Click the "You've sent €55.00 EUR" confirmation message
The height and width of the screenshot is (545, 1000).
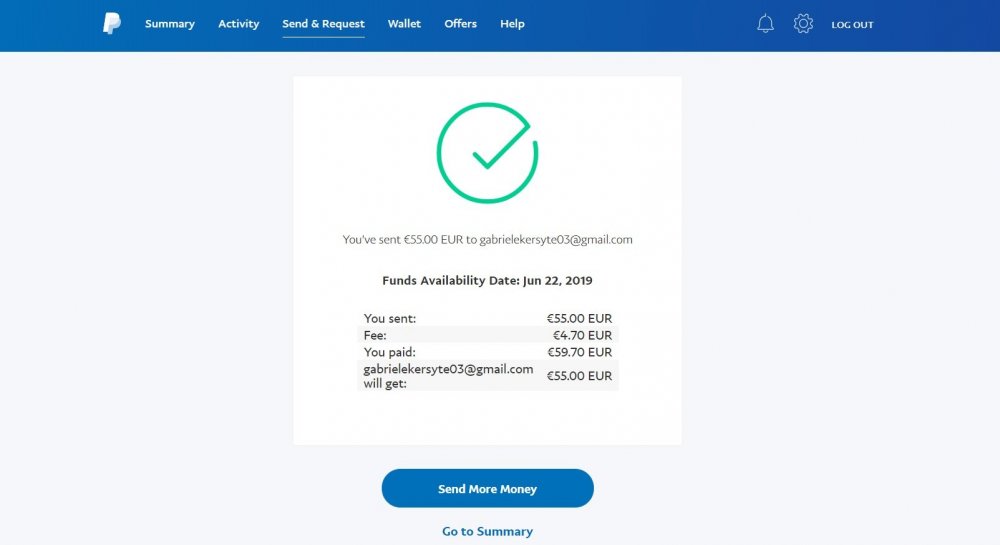[x=487, y=240]
